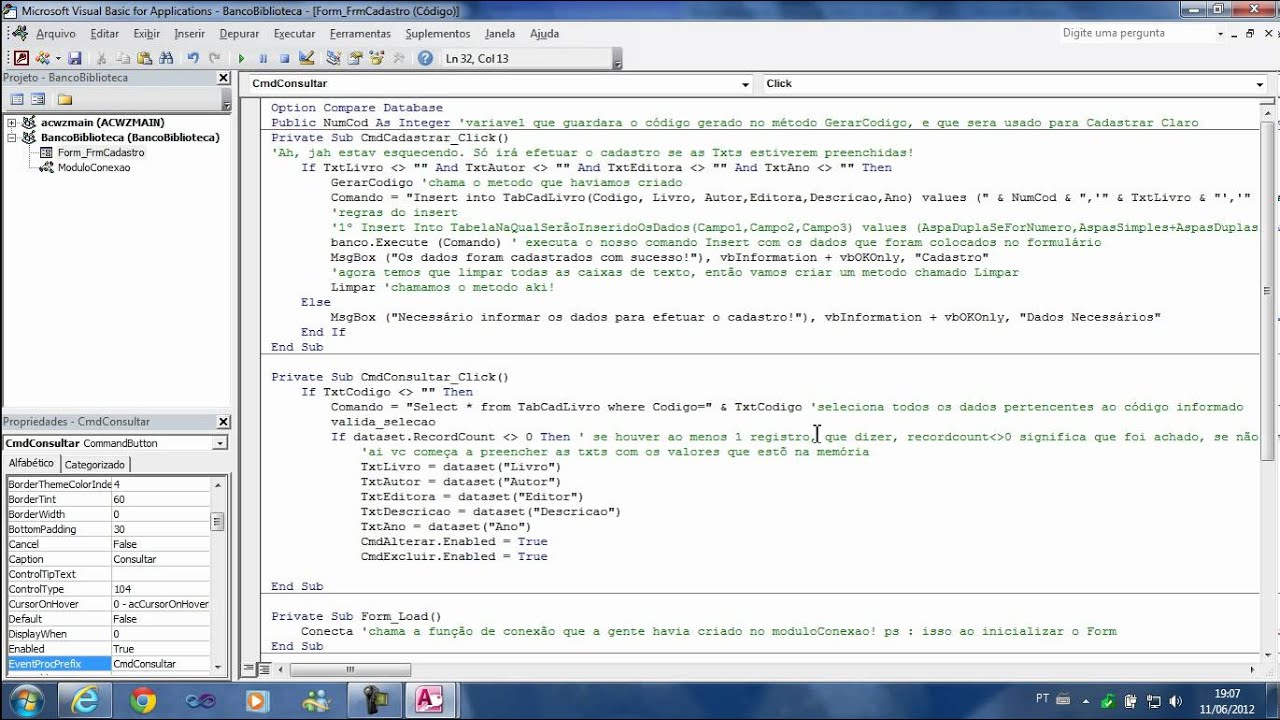Open the CmdConsultar CommandButton object dropdown in Properties
Viewport: 1280px width, 720px height.
pyautogui.click(x=220, y=443)
